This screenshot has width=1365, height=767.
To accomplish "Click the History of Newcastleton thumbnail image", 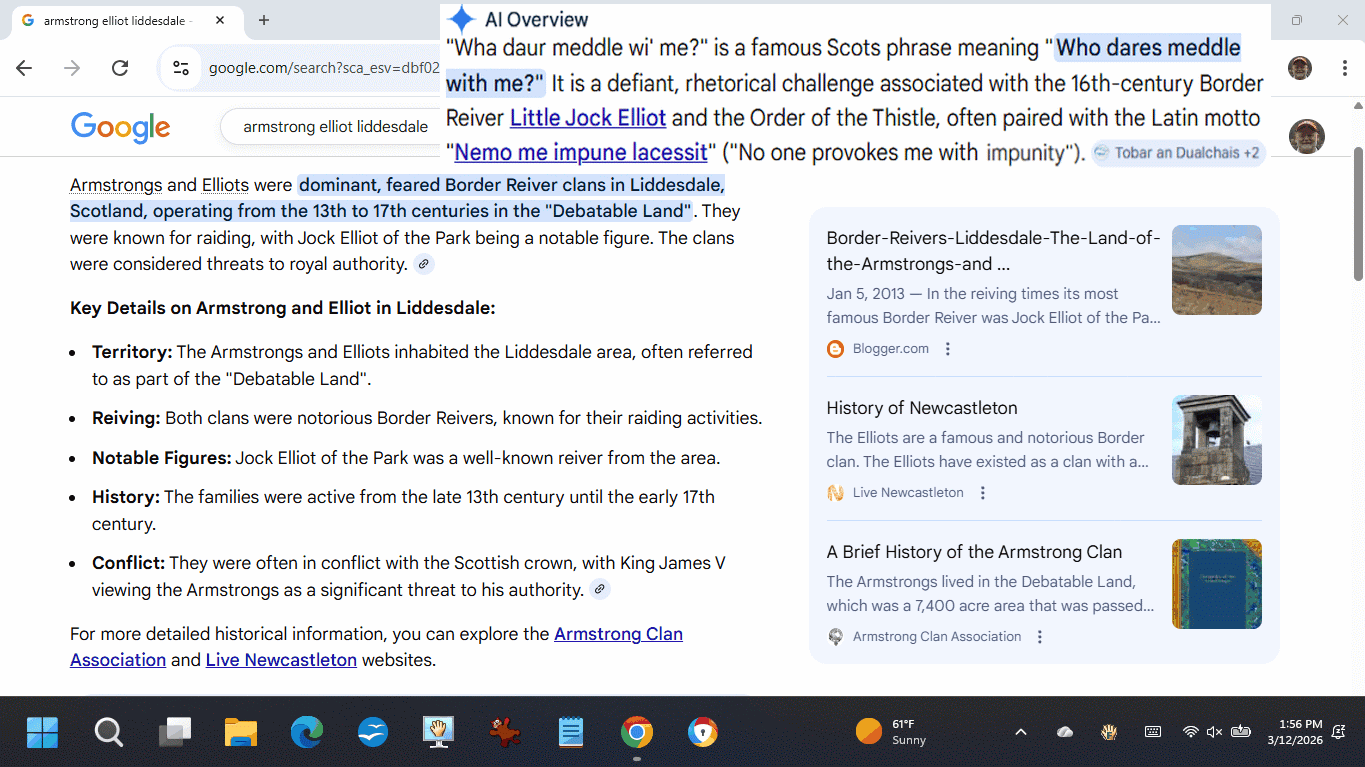I will click(1216, 440).
